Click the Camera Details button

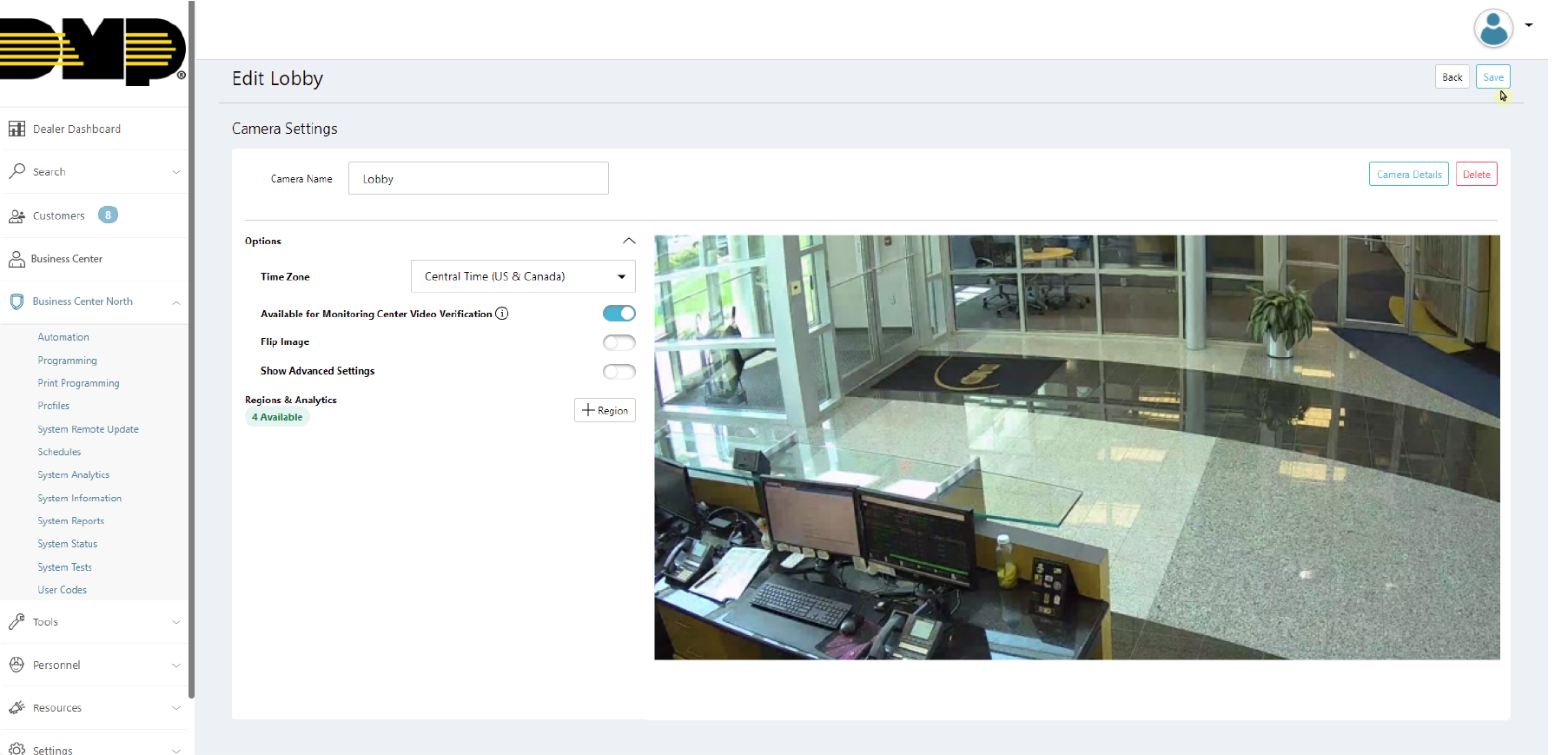coord(1408,175)
